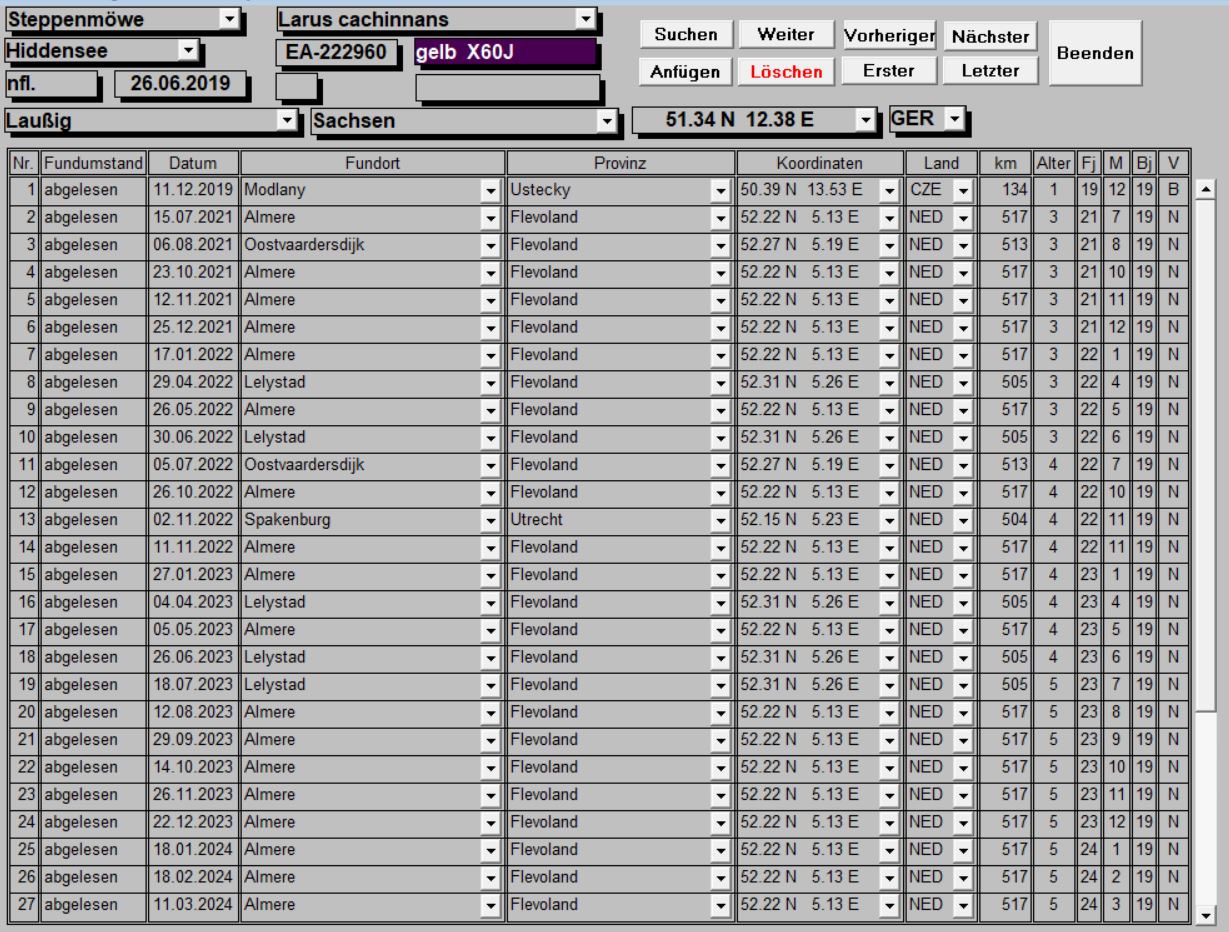Jump to first record with Erster

click(x=889, y=71)
